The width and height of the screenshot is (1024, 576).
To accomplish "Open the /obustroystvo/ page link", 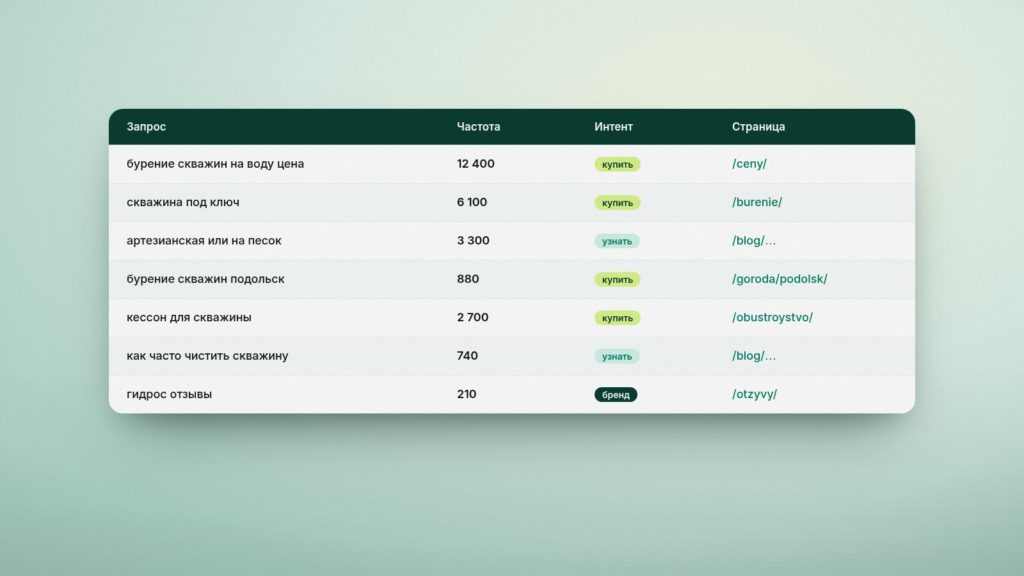I will tap(772, 317).
